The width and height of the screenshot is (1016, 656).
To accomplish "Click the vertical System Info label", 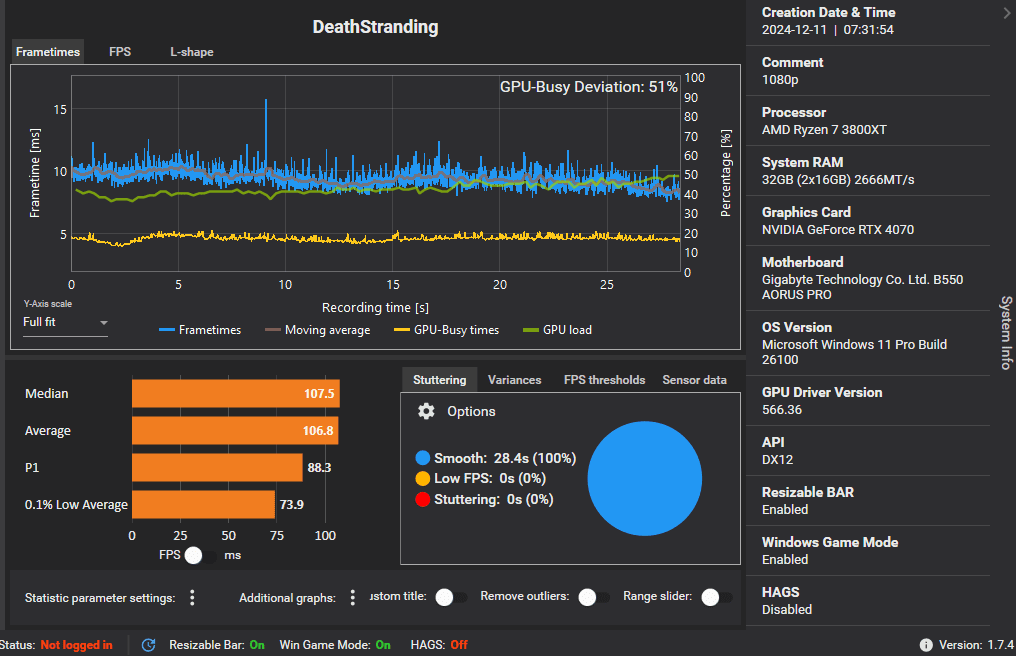I will coord(1006,333).
